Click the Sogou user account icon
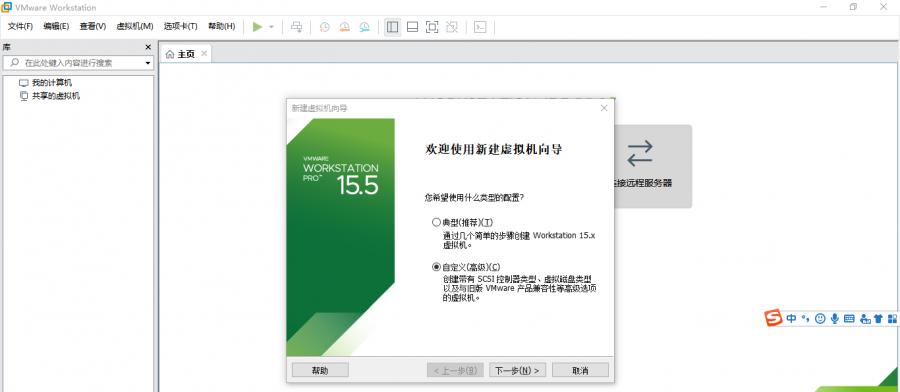900x392 pixels. (x=864, y=319)
